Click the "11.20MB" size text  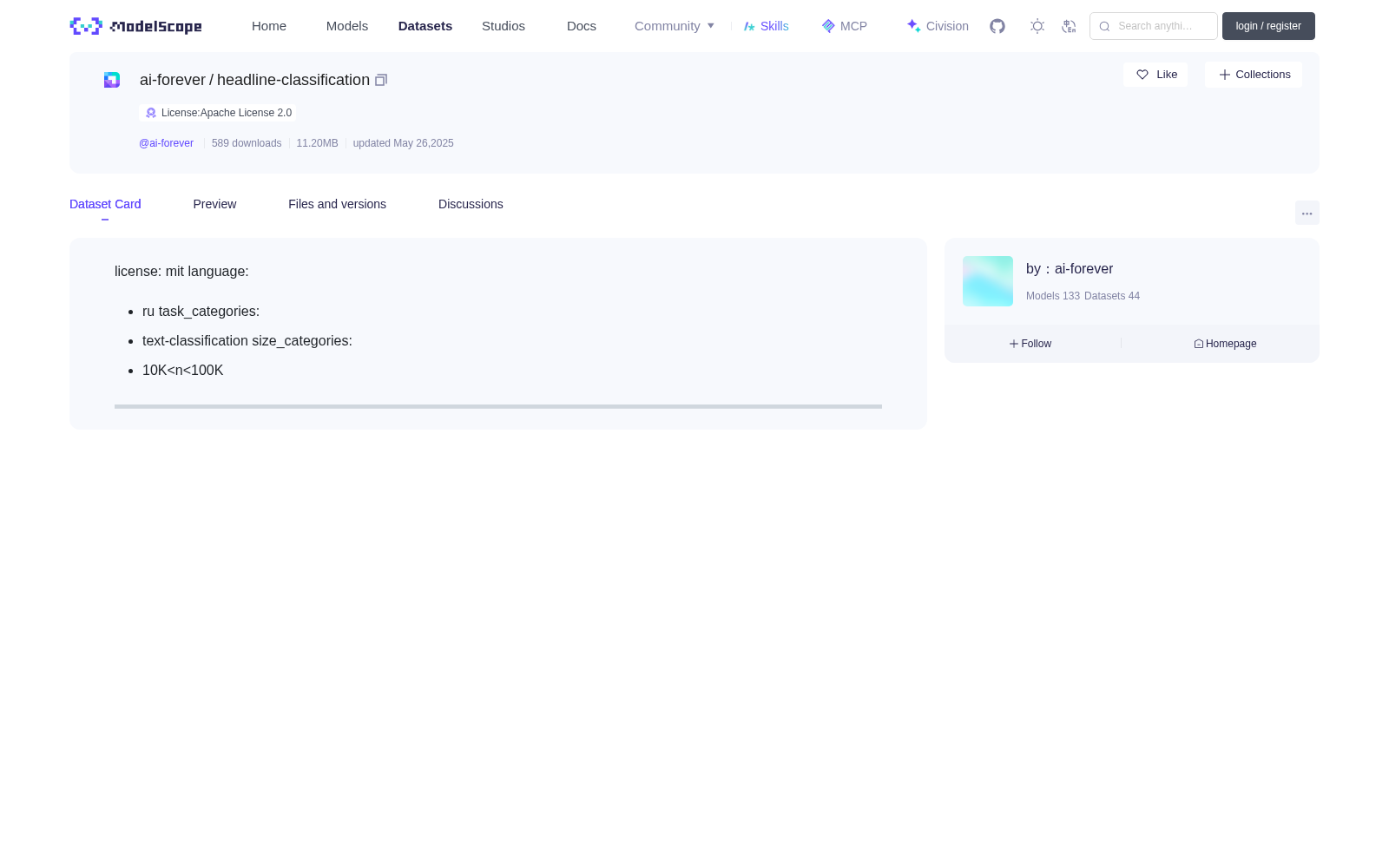317,143
